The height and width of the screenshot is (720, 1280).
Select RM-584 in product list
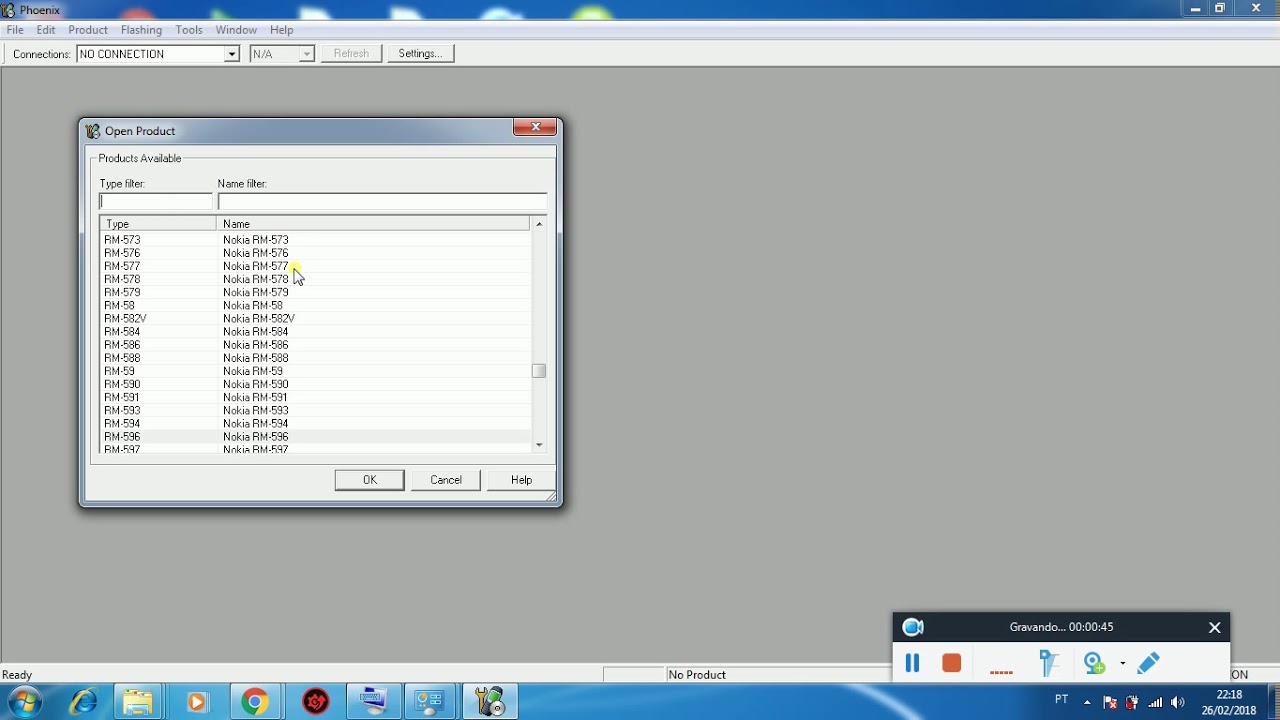[315, 332]
